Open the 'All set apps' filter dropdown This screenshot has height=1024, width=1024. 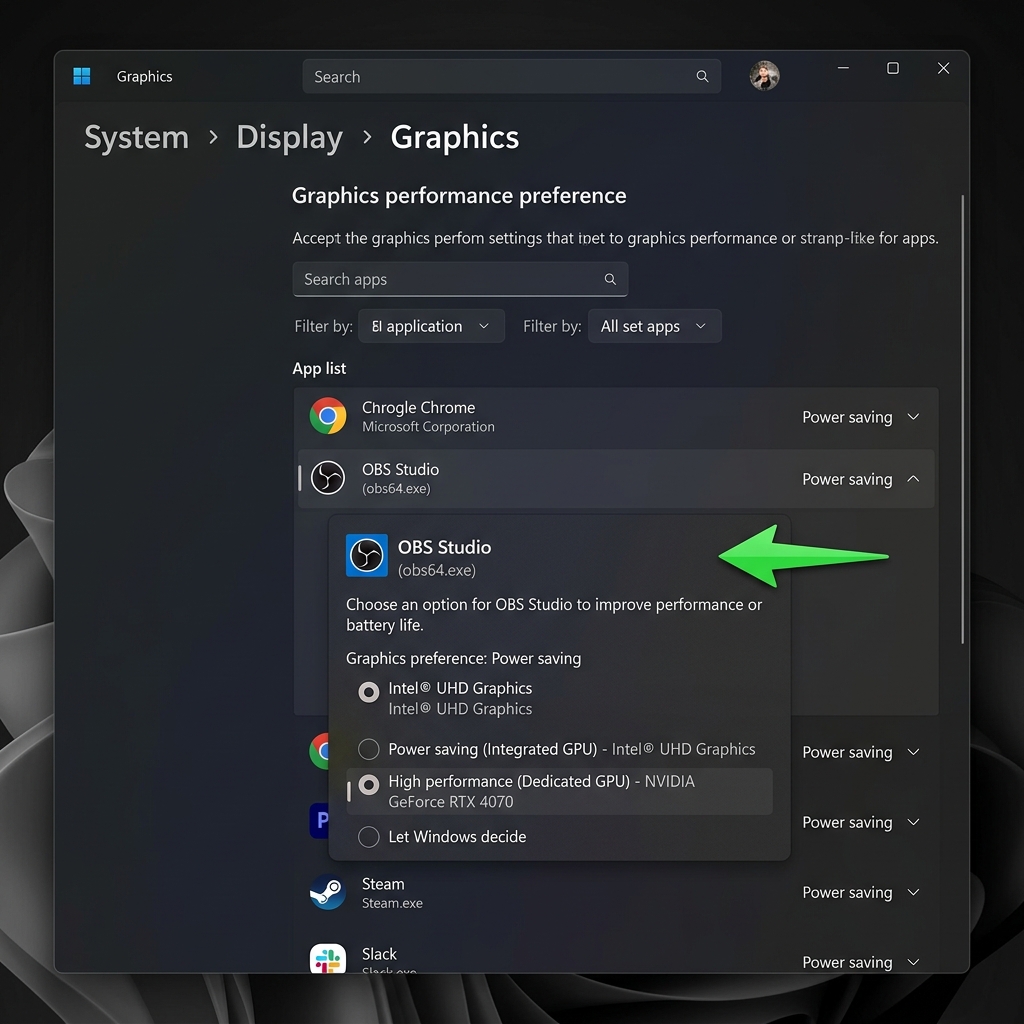655,326
